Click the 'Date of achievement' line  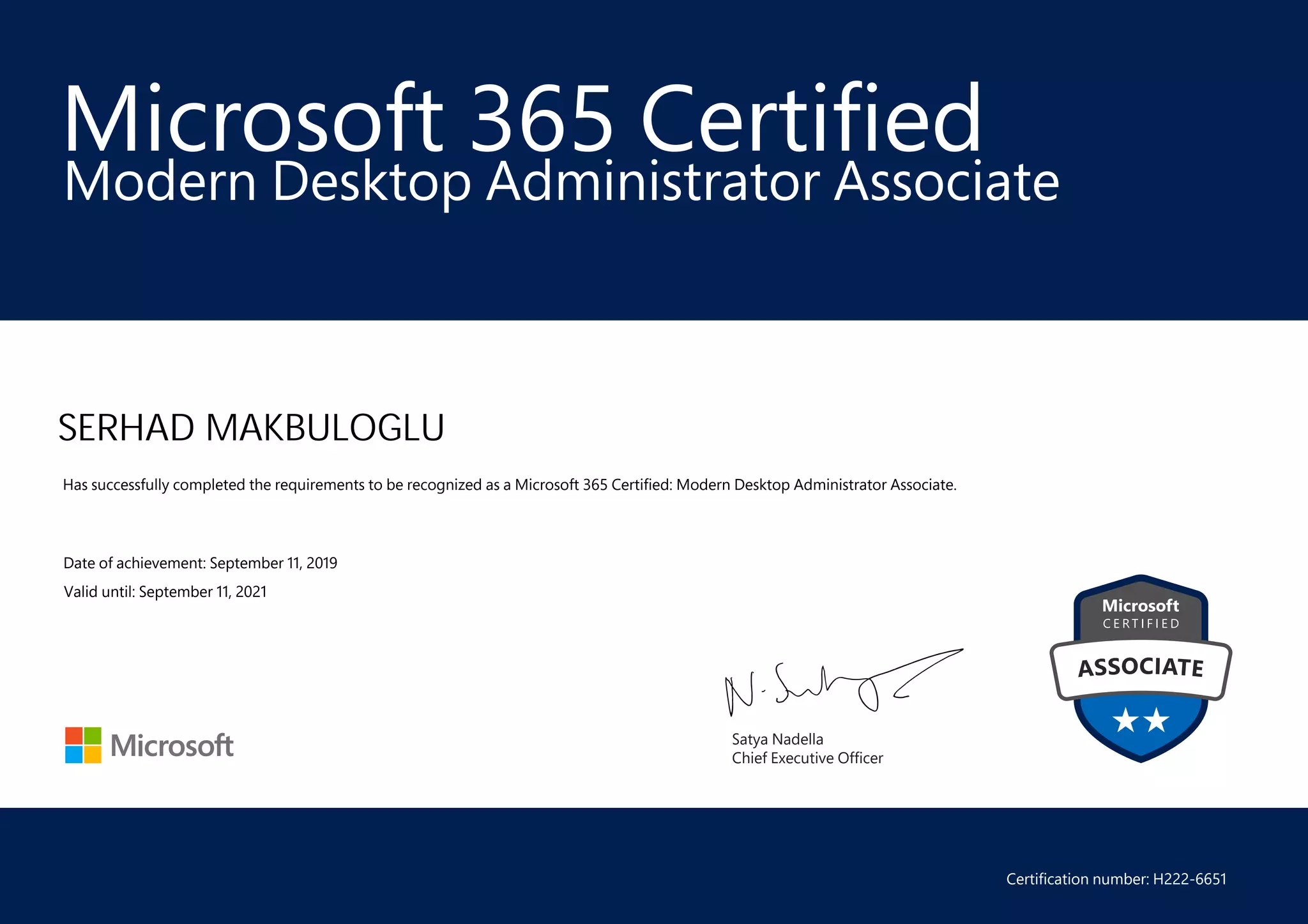tap(200, 563)
